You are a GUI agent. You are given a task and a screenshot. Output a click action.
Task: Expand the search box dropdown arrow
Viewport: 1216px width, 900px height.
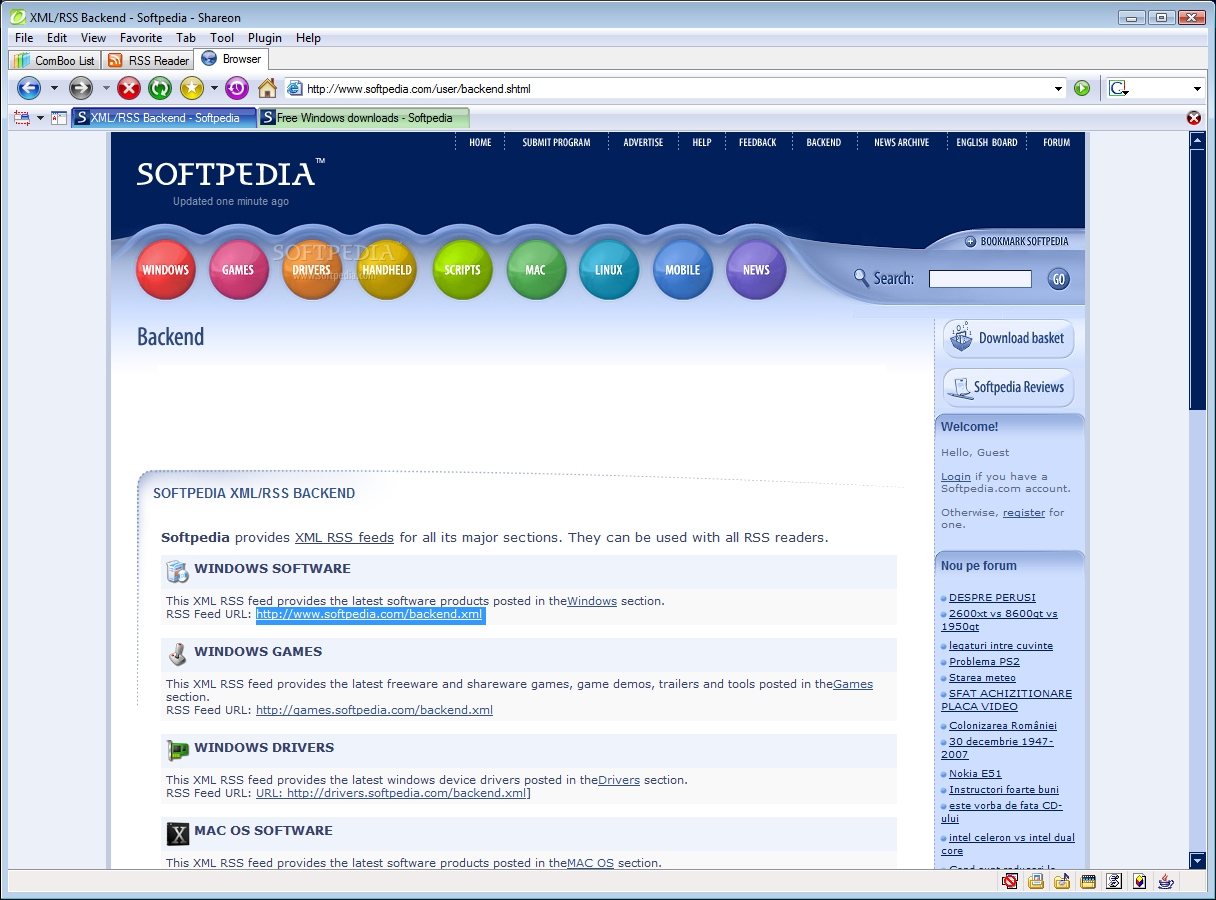pos(1197,89)
